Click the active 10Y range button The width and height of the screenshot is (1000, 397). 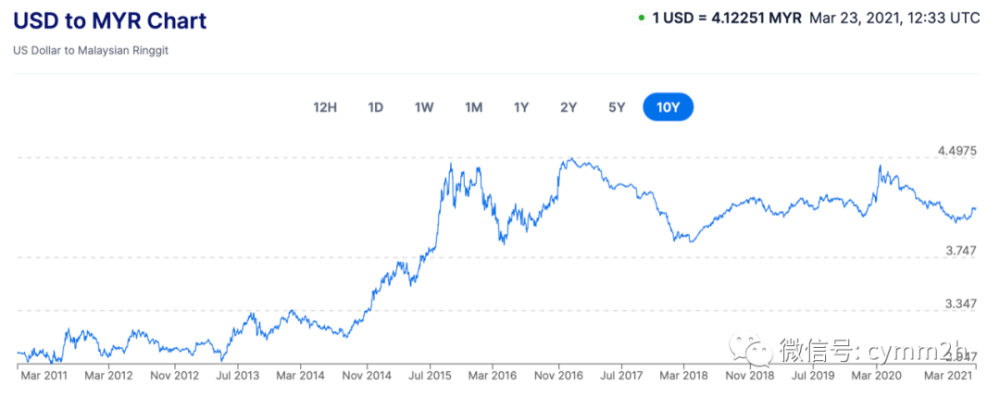668,107
